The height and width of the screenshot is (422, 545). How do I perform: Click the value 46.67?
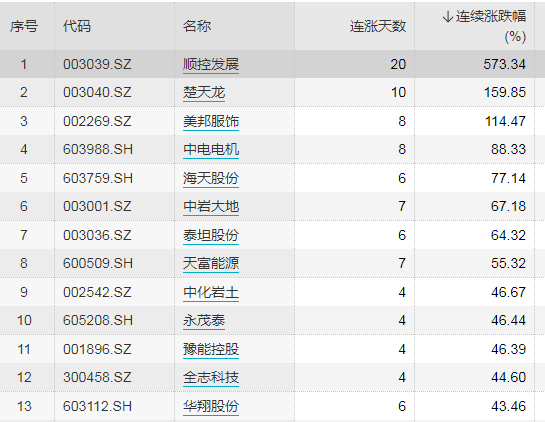(x=509, y=292)
